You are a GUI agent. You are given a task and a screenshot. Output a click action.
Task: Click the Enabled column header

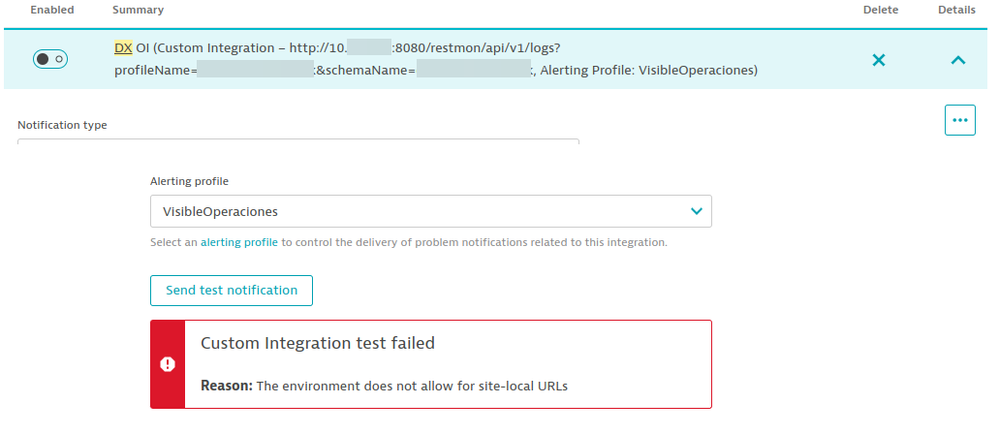52,10
